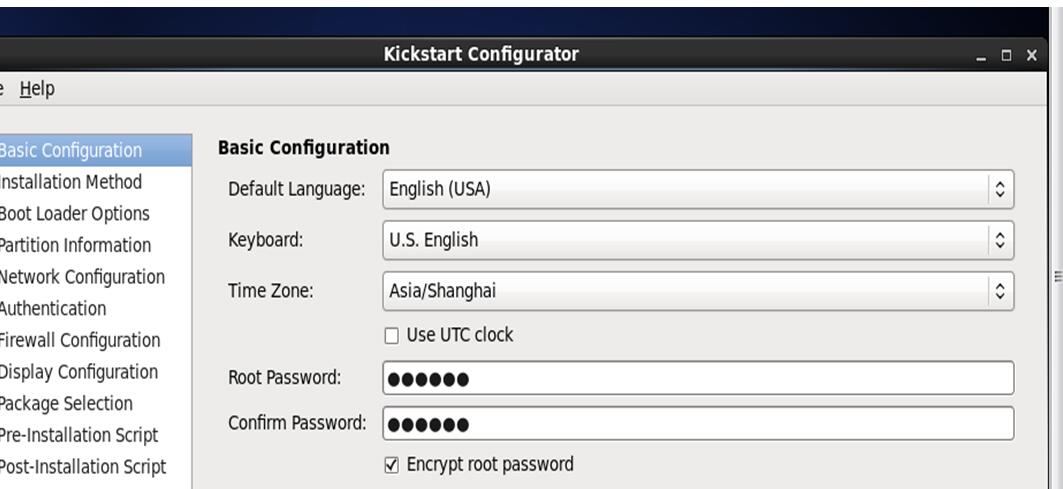
Task: Open the Help menu
Action: pyautogui.click(x=37, y=89)
